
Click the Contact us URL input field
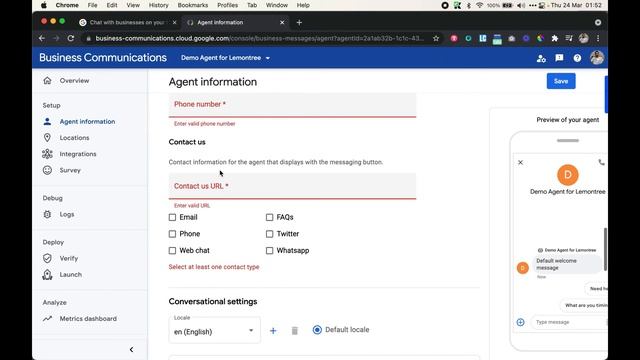(292, 187)
